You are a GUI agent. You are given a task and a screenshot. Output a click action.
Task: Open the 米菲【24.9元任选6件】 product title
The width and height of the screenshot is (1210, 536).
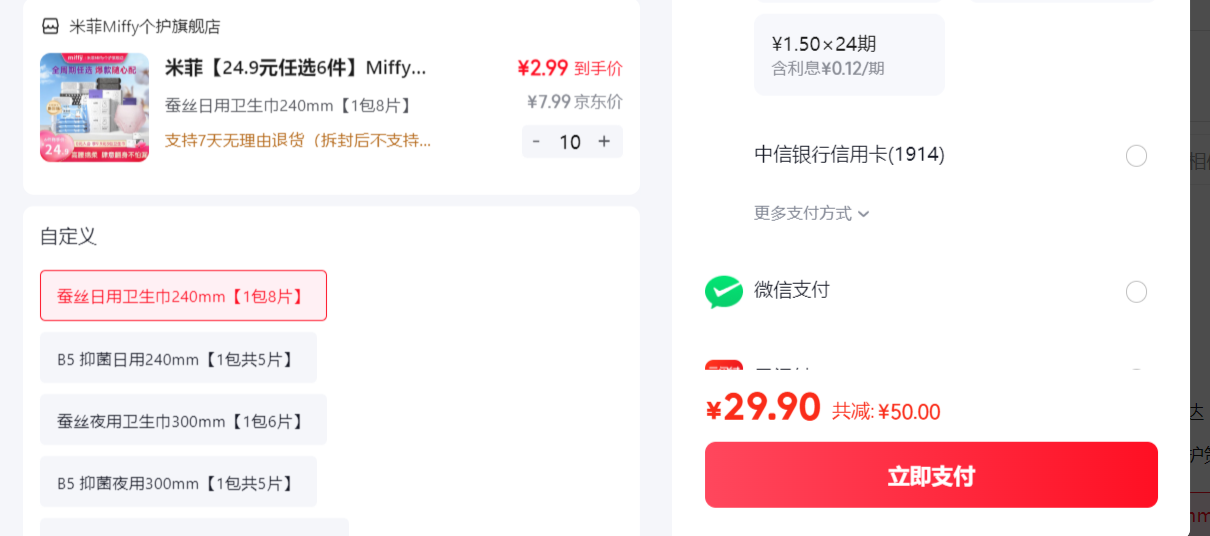tap(296, 68)
